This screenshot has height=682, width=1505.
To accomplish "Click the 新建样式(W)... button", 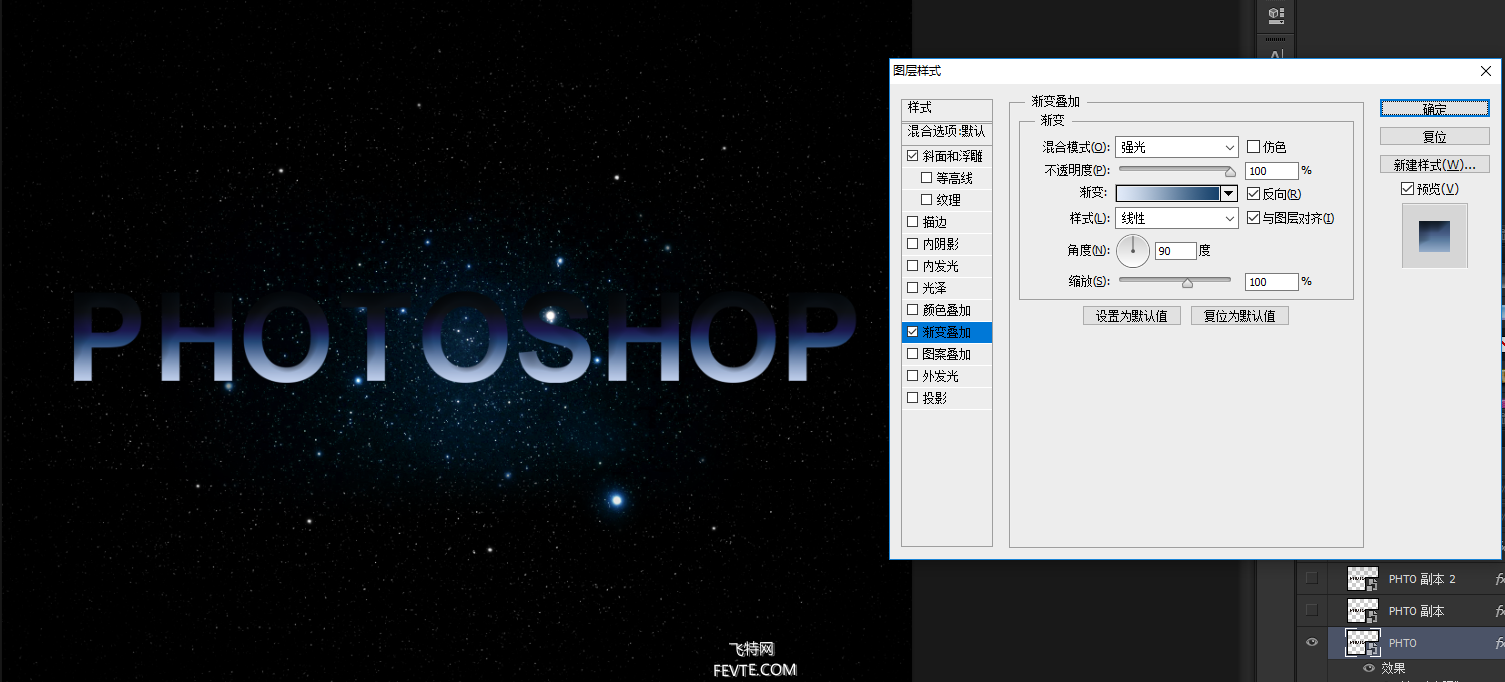I will click(1434, 164).
